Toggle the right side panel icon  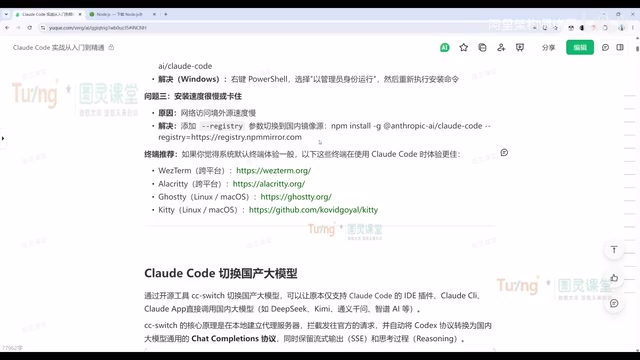tap(620, 47)
